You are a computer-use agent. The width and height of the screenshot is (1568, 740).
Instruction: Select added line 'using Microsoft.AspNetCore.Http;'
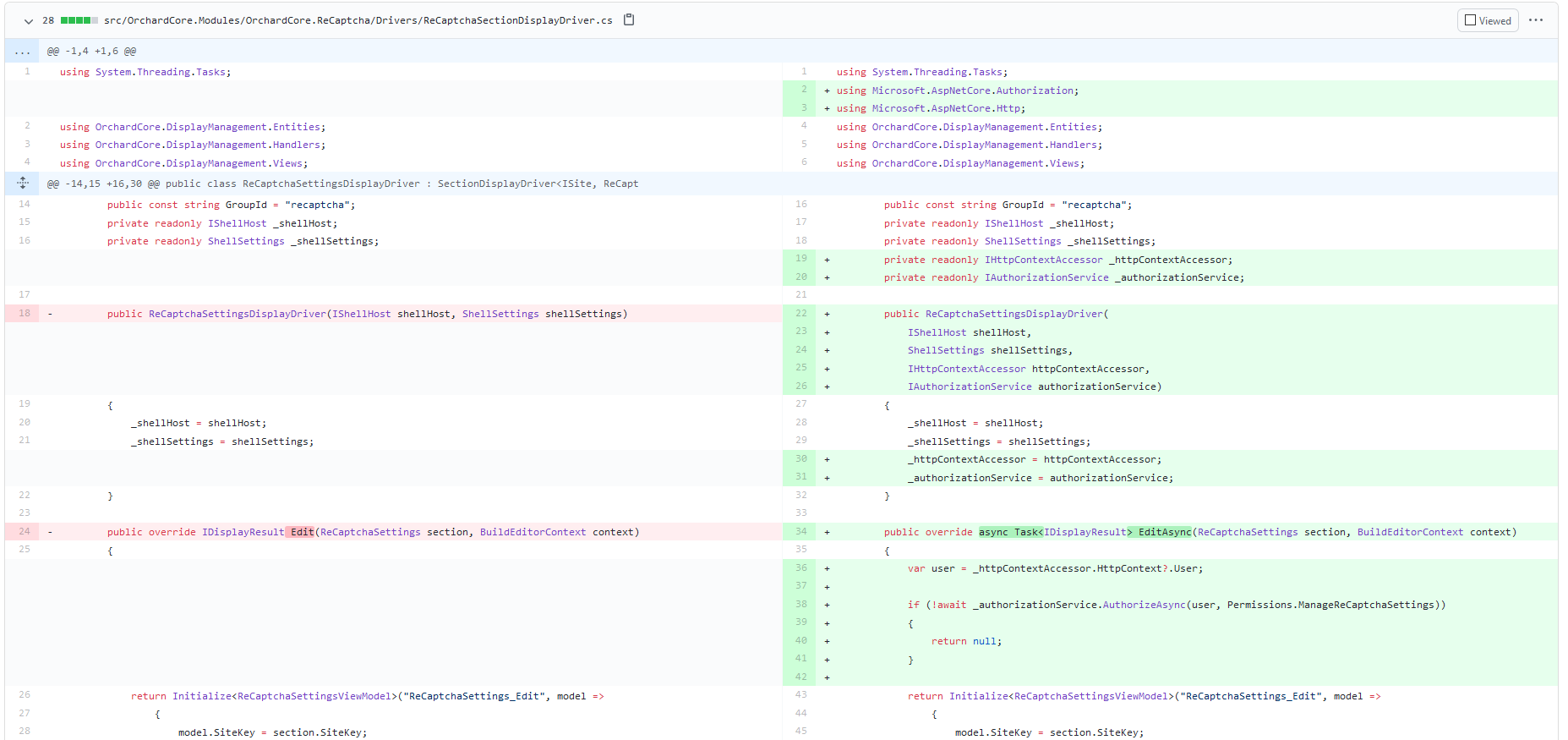click(931, 108)
